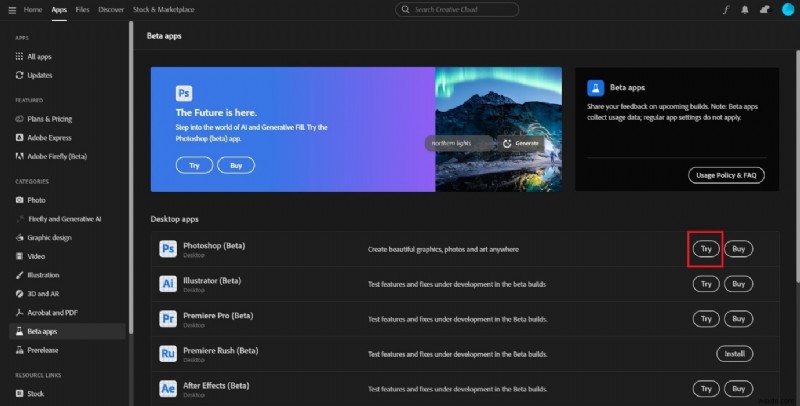The width and height of the screenshot is (800, 406).
Task: Click the Premiere Pro (Beta) app name
Action: click(x=218, y=316)
